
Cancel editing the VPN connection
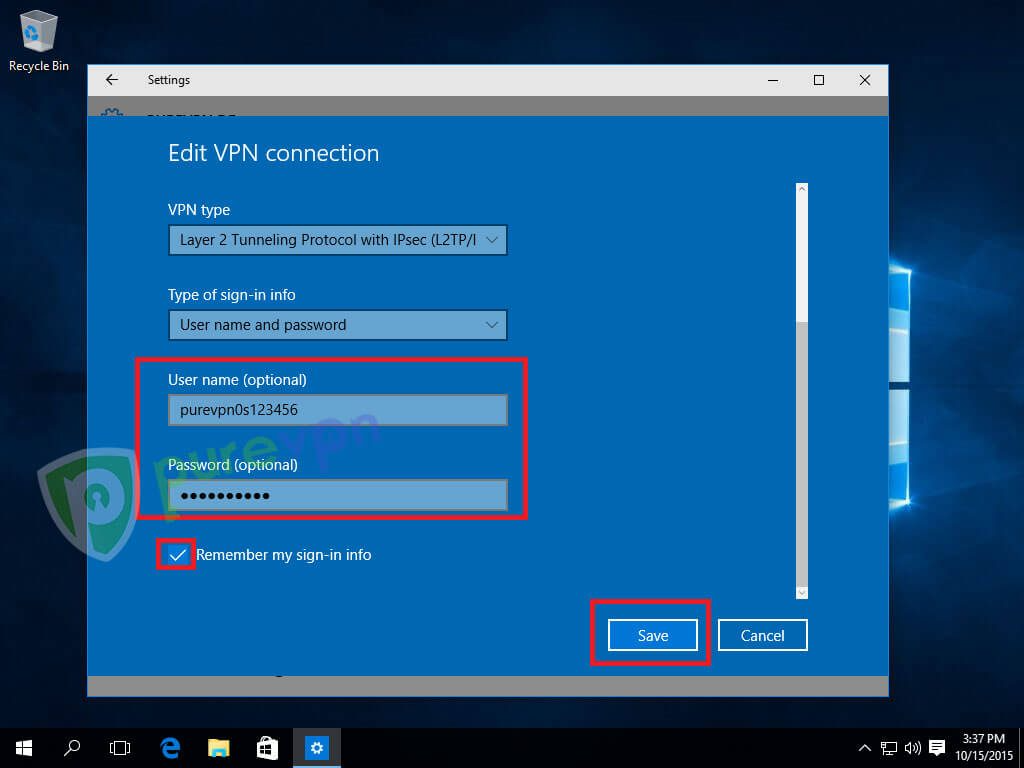click(x=762, y=635)
